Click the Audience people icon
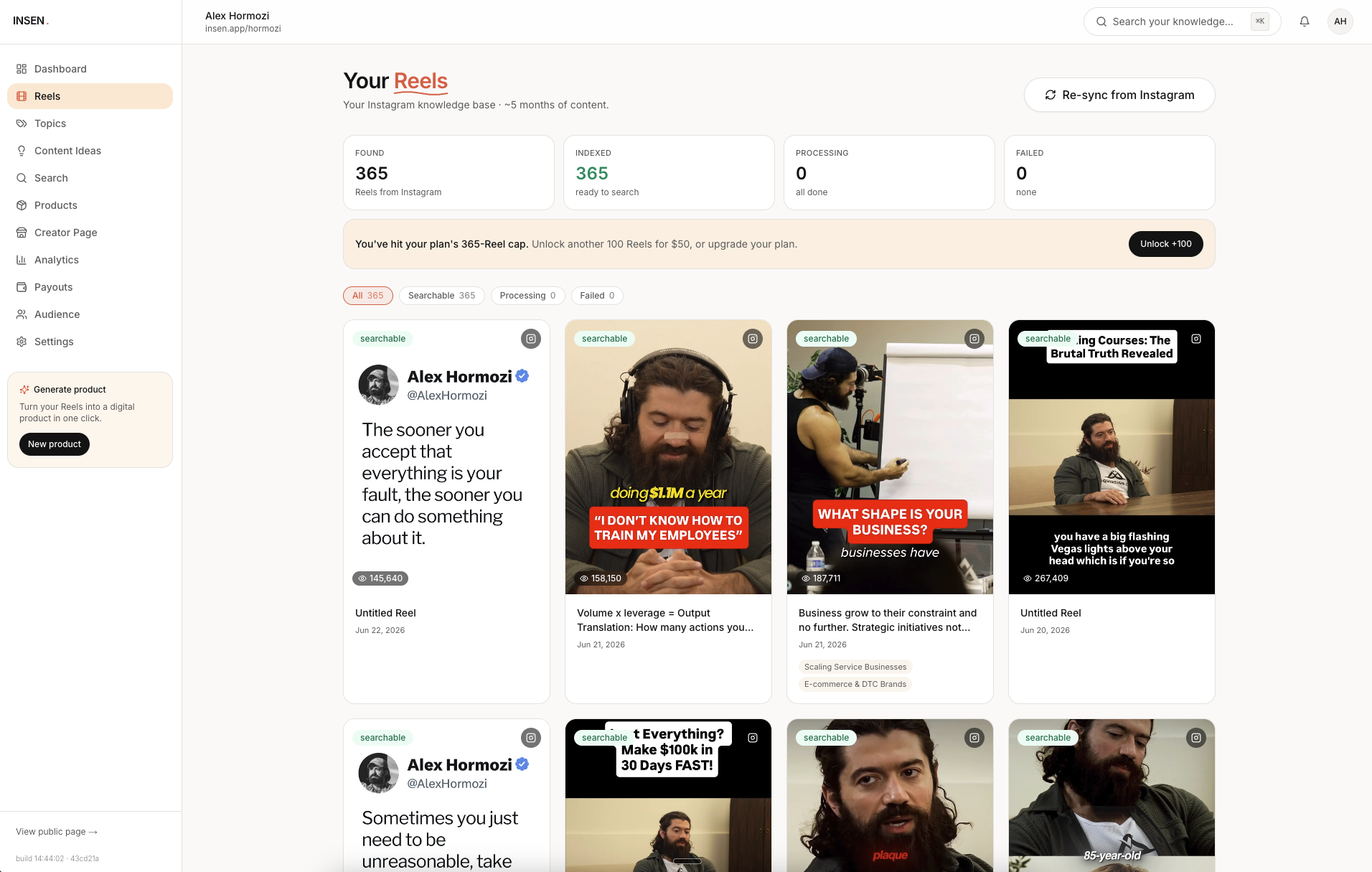This screenshot has height=872, width=1372. tap(22, 314)
